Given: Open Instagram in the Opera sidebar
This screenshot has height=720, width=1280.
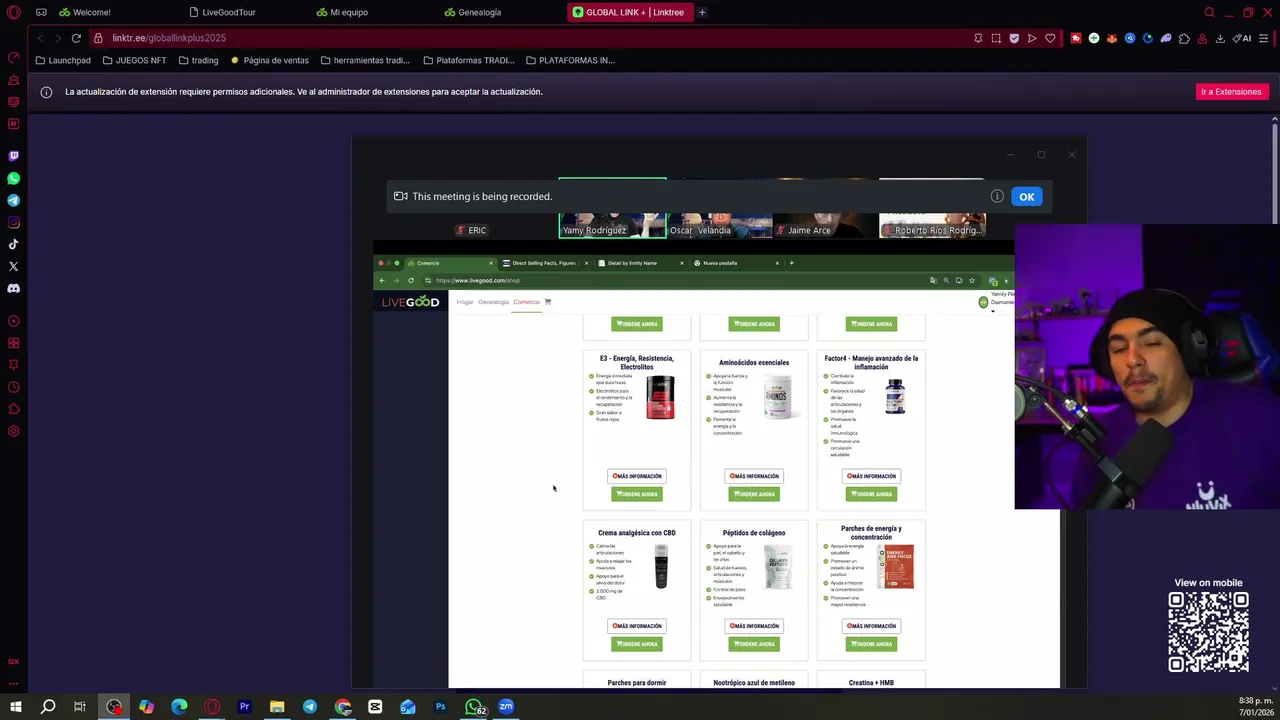Looking at the screenshot, I should [x=14, y=222].
